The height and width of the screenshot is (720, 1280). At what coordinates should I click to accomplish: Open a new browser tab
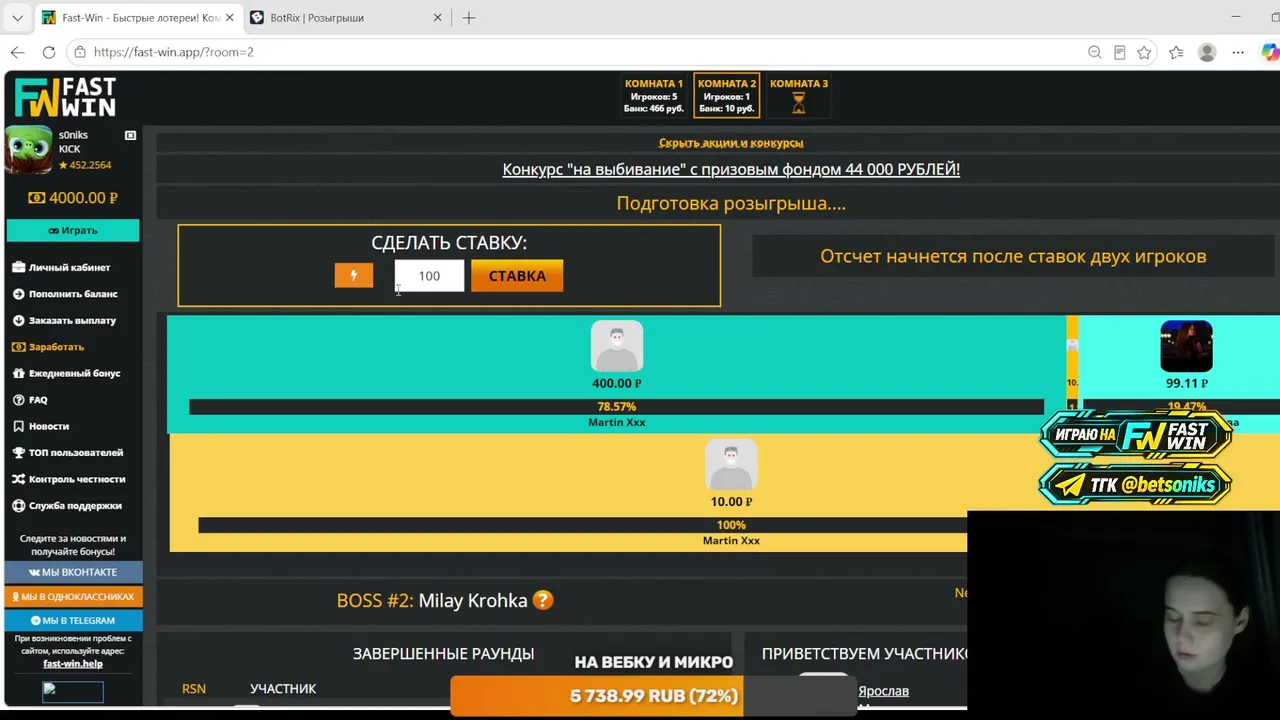point(469,18)
